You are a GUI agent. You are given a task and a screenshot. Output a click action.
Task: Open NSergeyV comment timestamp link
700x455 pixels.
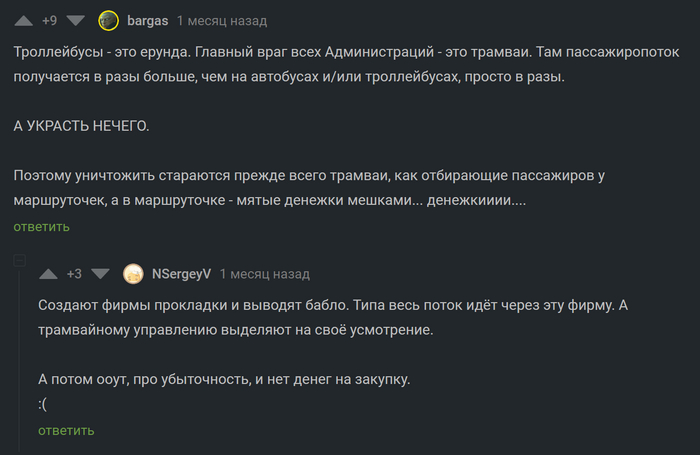point(264,274)
